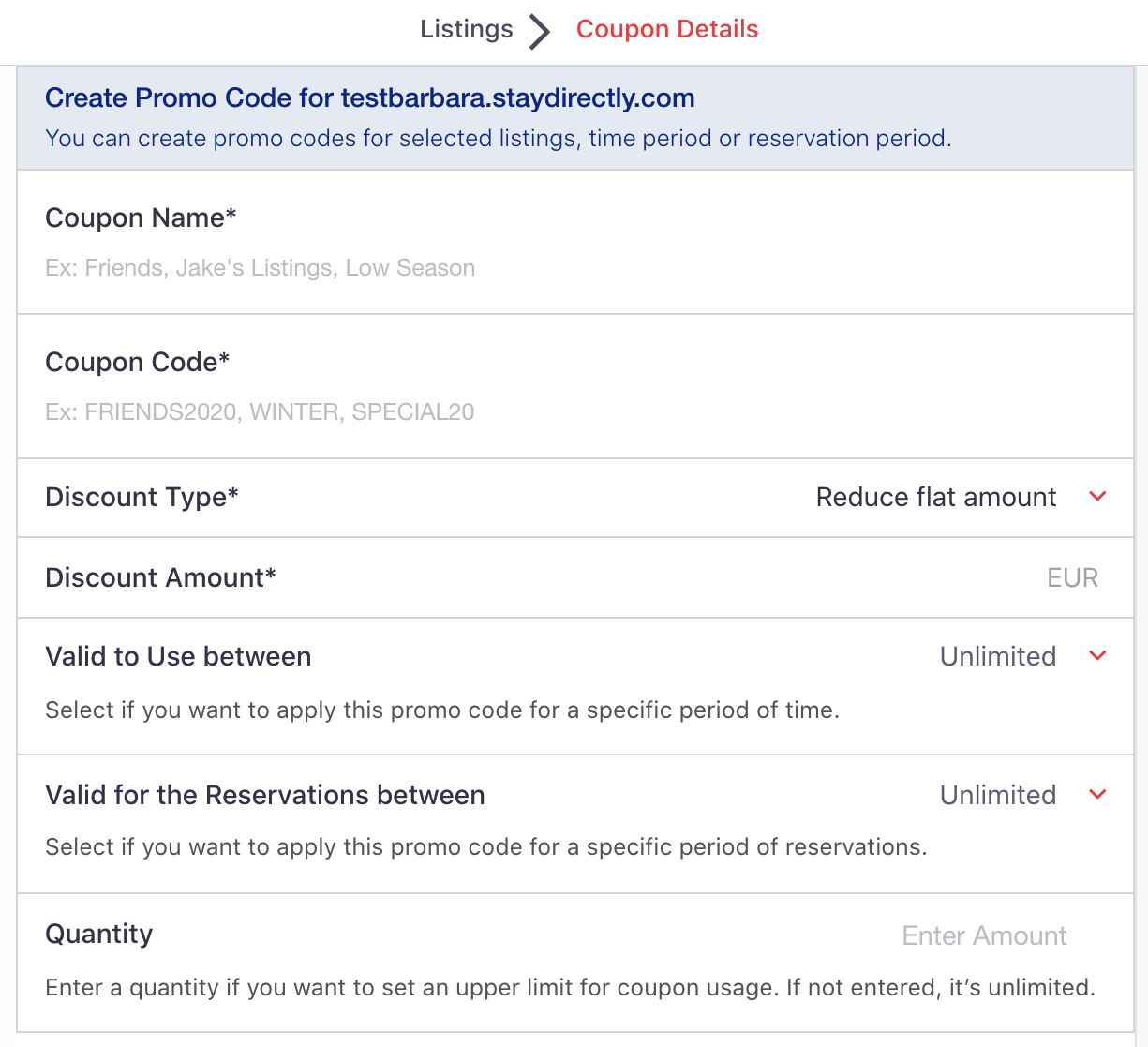Open Valid for the Reservations Unlimited dropdown
The height and width of the screenshot is (1047, 1148).
[x=998, y=795]
